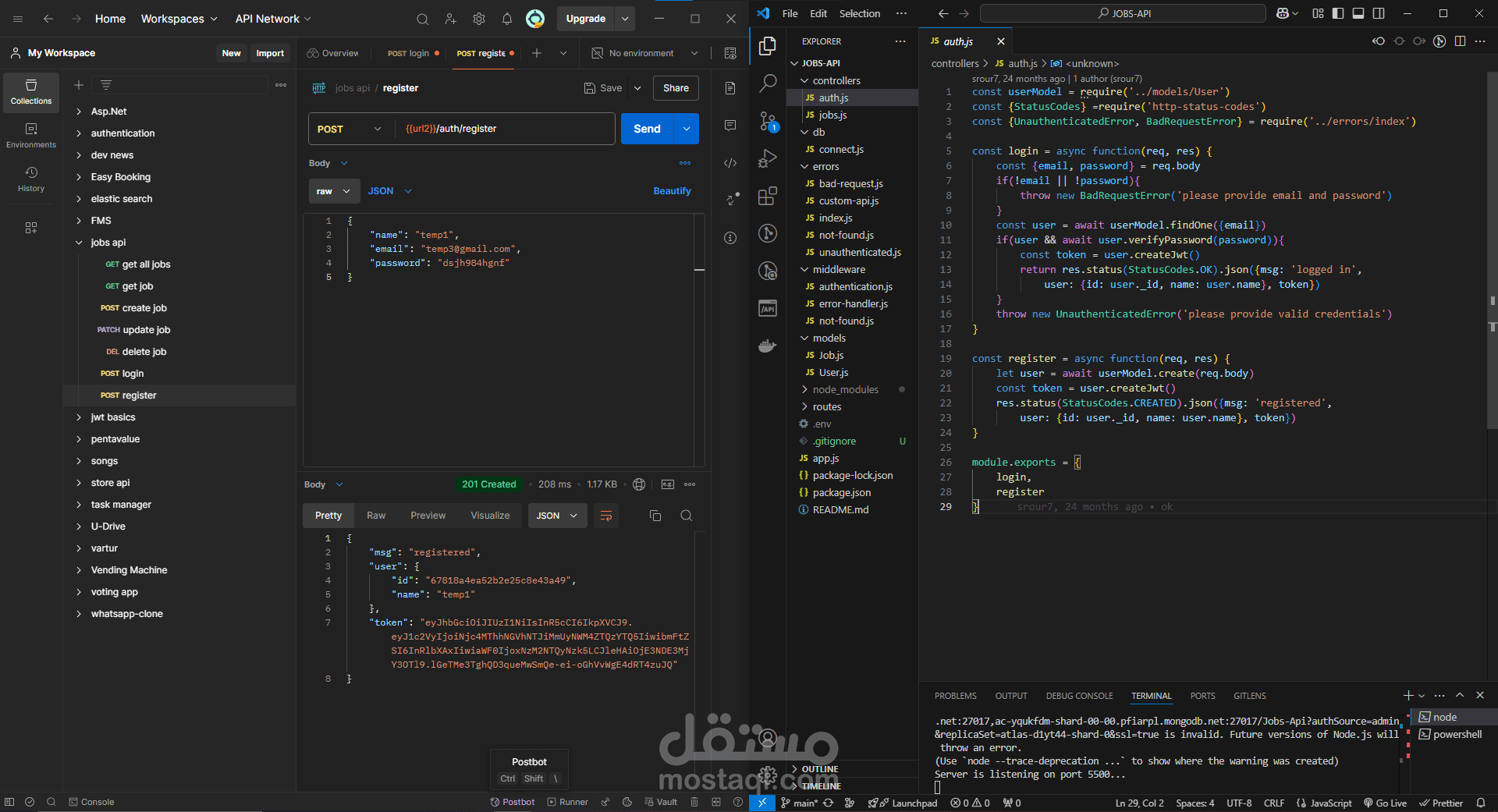Expand the whatsapp-clone collection
This screenshot has width=1498, height=812.
coord(79,614)
